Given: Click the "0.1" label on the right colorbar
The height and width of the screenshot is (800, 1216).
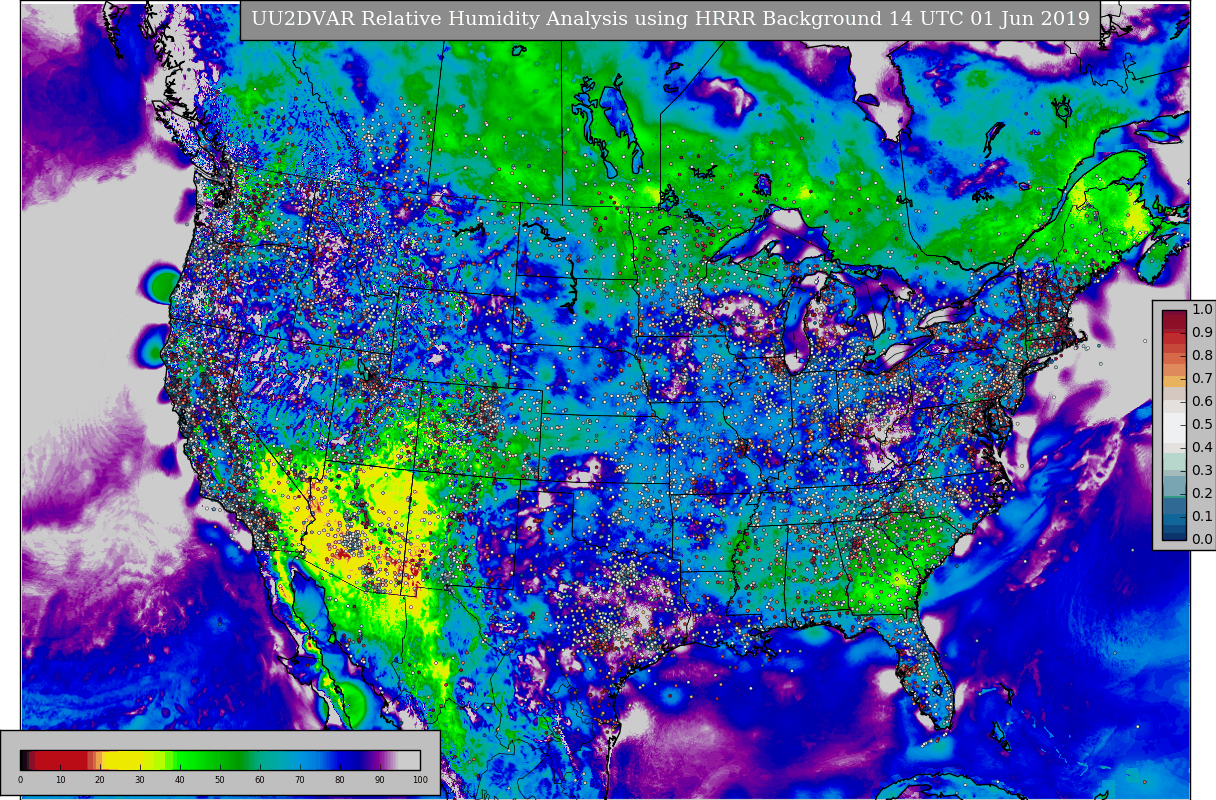Looking at the screenshot, I should pyautogui.click(x=1202, y=517).
